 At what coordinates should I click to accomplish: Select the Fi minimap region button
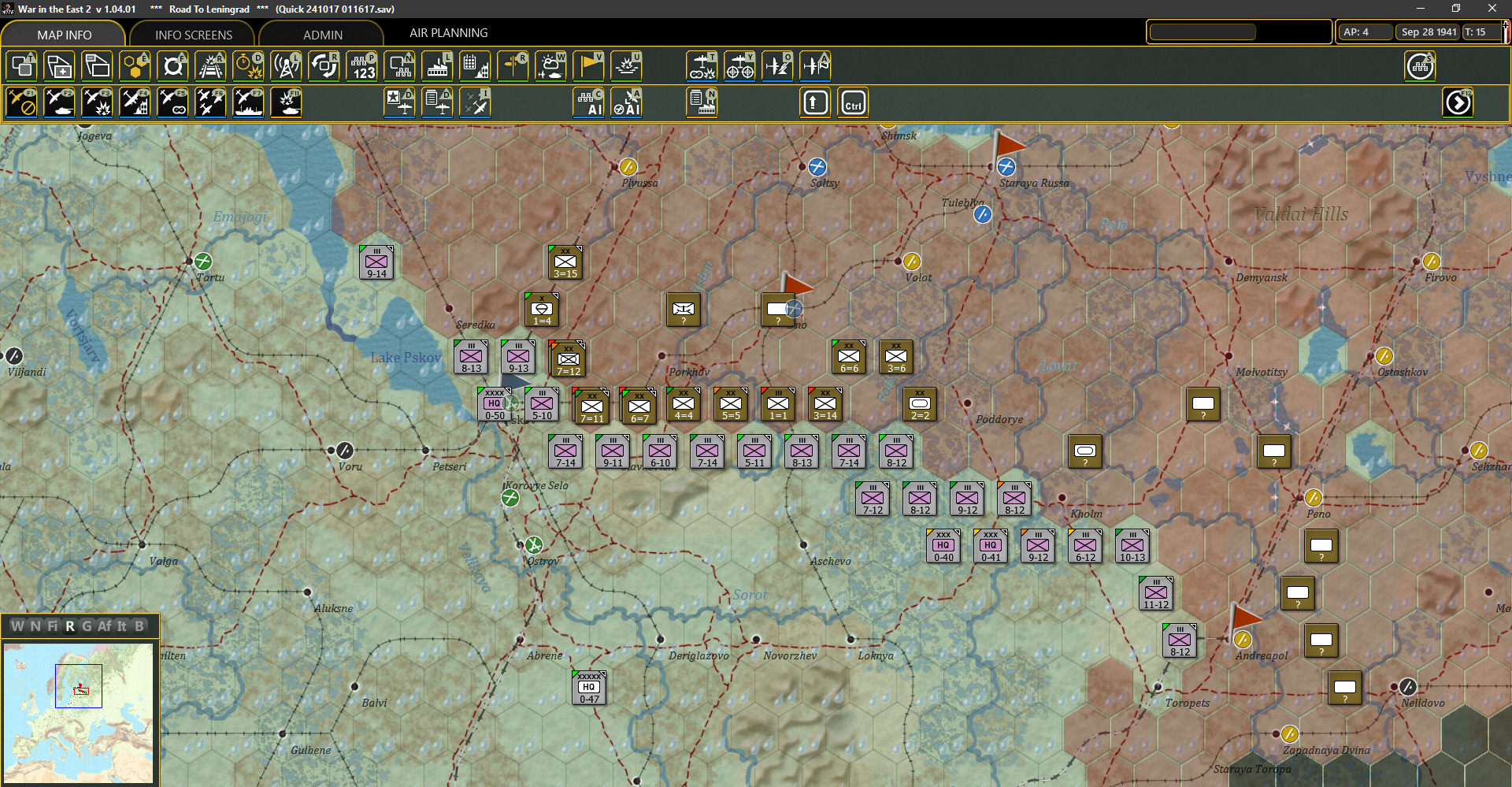(x=53, y=626)
